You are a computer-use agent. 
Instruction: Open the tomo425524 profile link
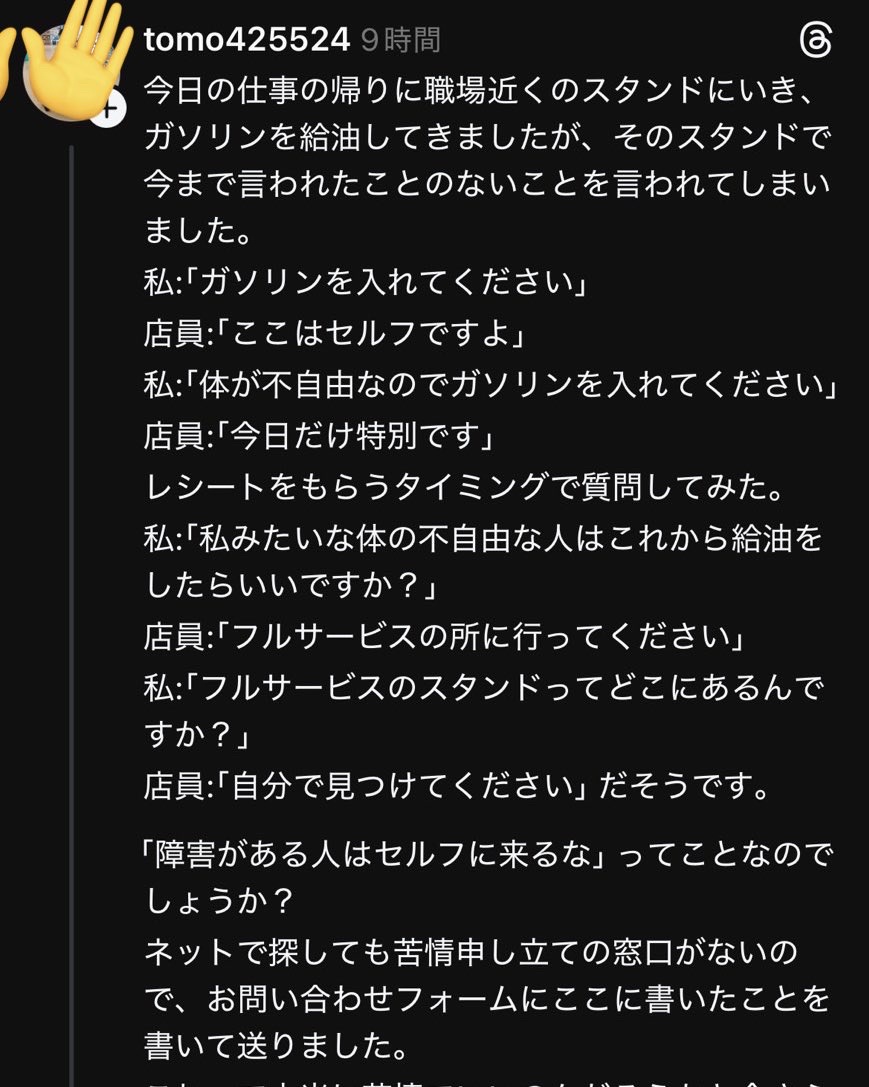tap(247, 41)
